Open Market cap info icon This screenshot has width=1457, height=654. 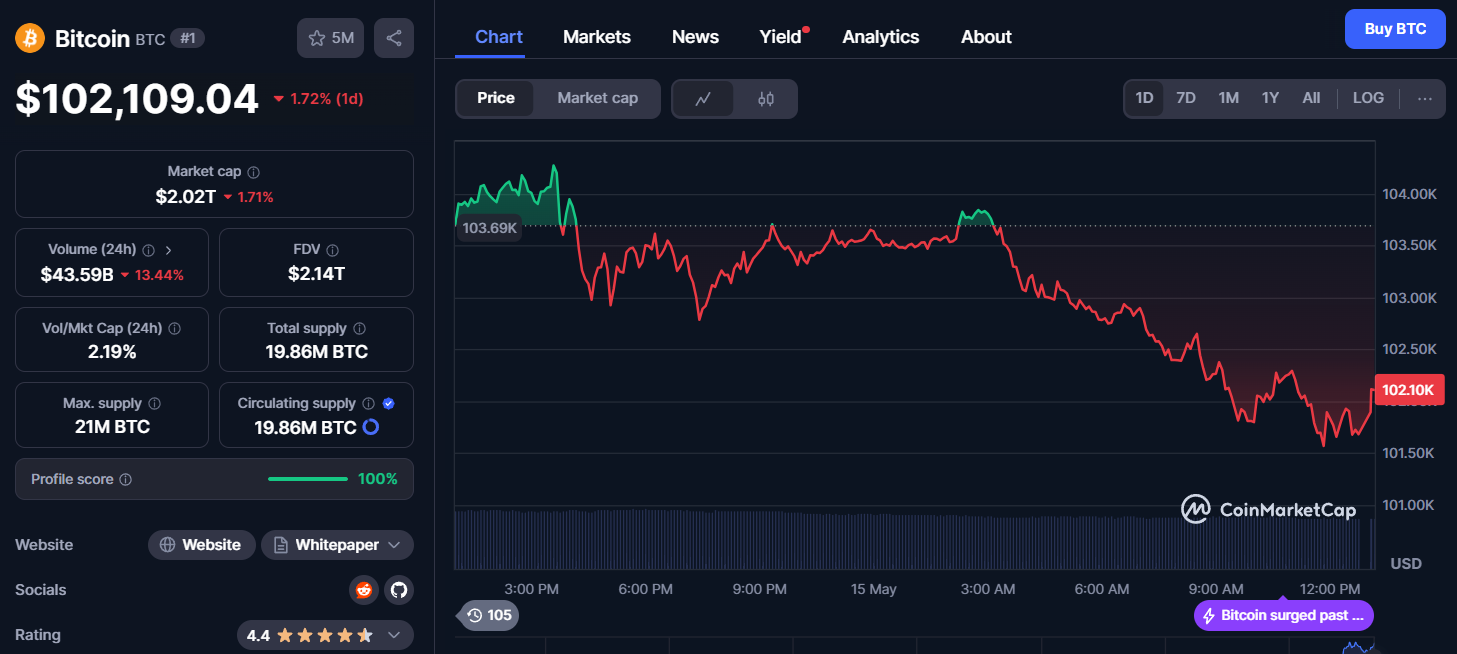(x=254, y=172)
